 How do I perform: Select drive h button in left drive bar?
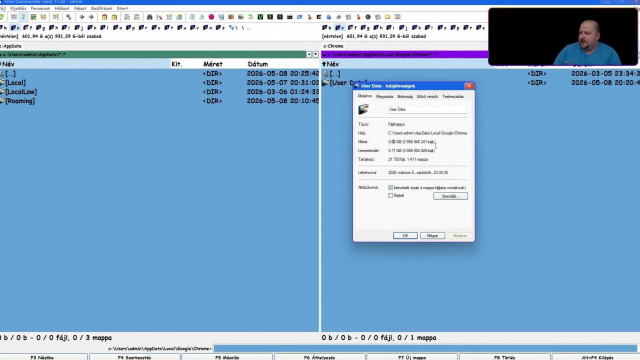coord(53,28)
